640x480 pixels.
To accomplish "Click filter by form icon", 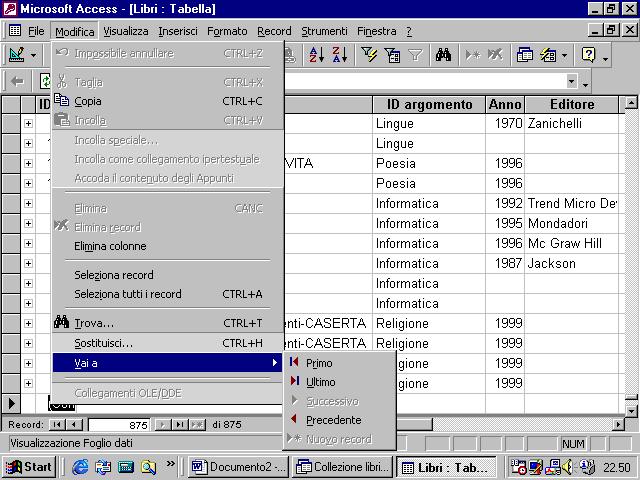I will click(x=392, y=55).
